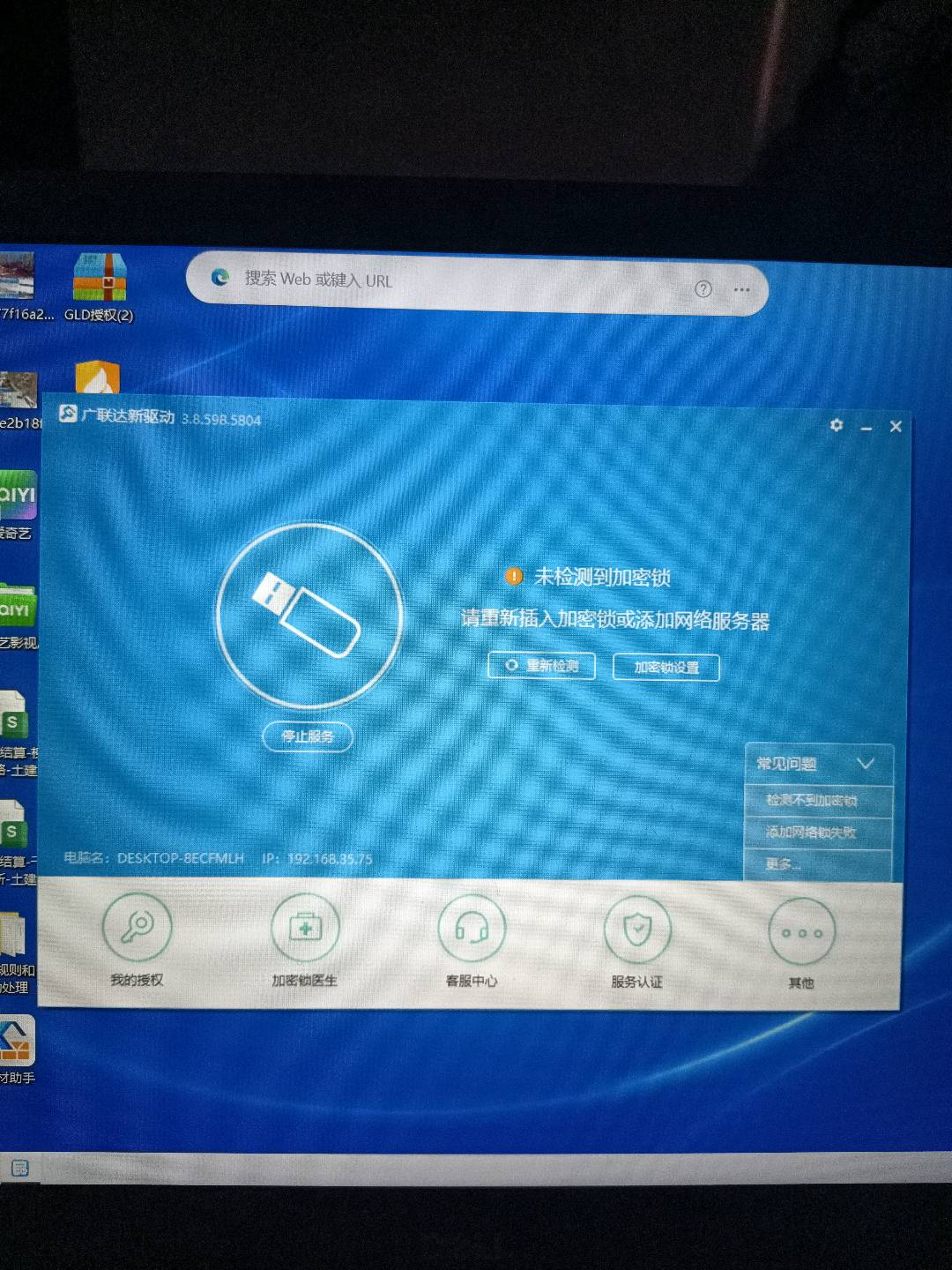Open second 结算 spreadsheet file on desktop
Image resolution: width=952 pixels, height=1270 pixels.
(18, 843)
